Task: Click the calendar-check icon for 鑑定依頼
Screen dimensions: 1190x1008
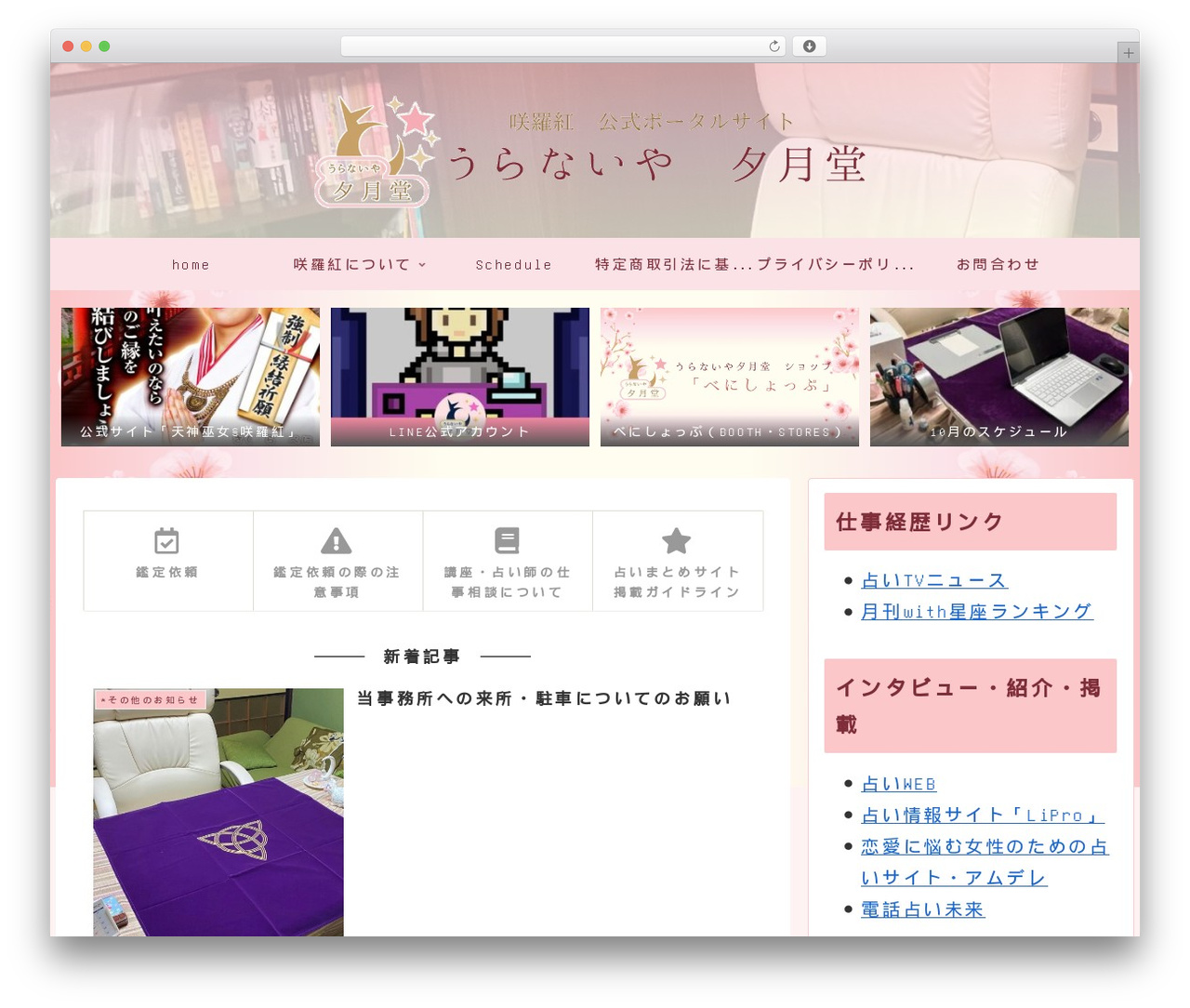Action: coord(166,540)
